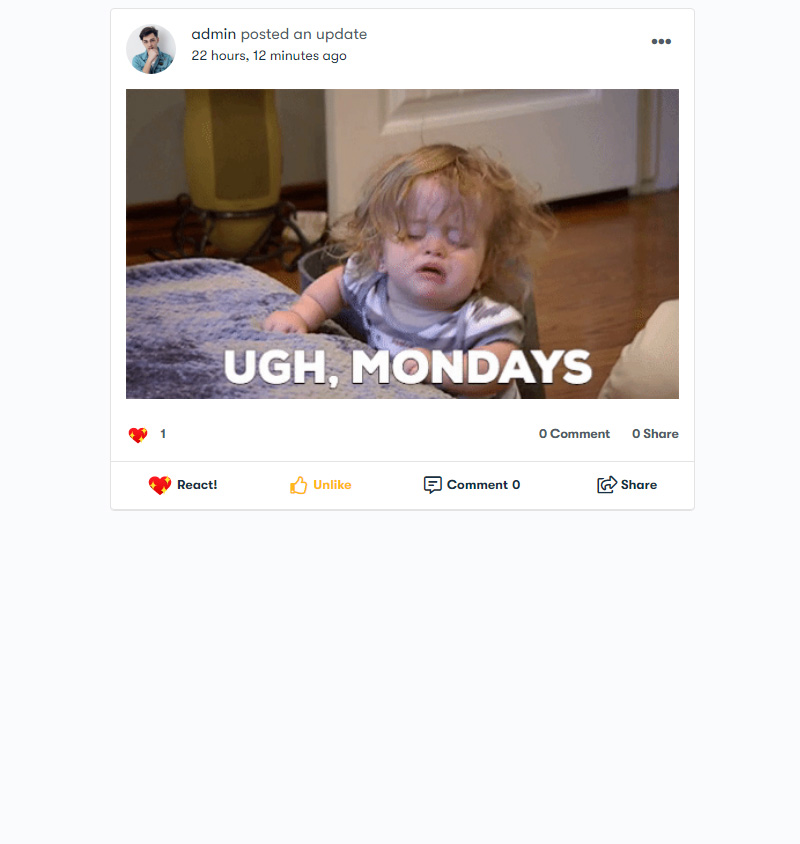Open the post timestamp '22 hours, 12 minutes ago'
This screenshot has width=800, height=844.
[x=269, y=55]
